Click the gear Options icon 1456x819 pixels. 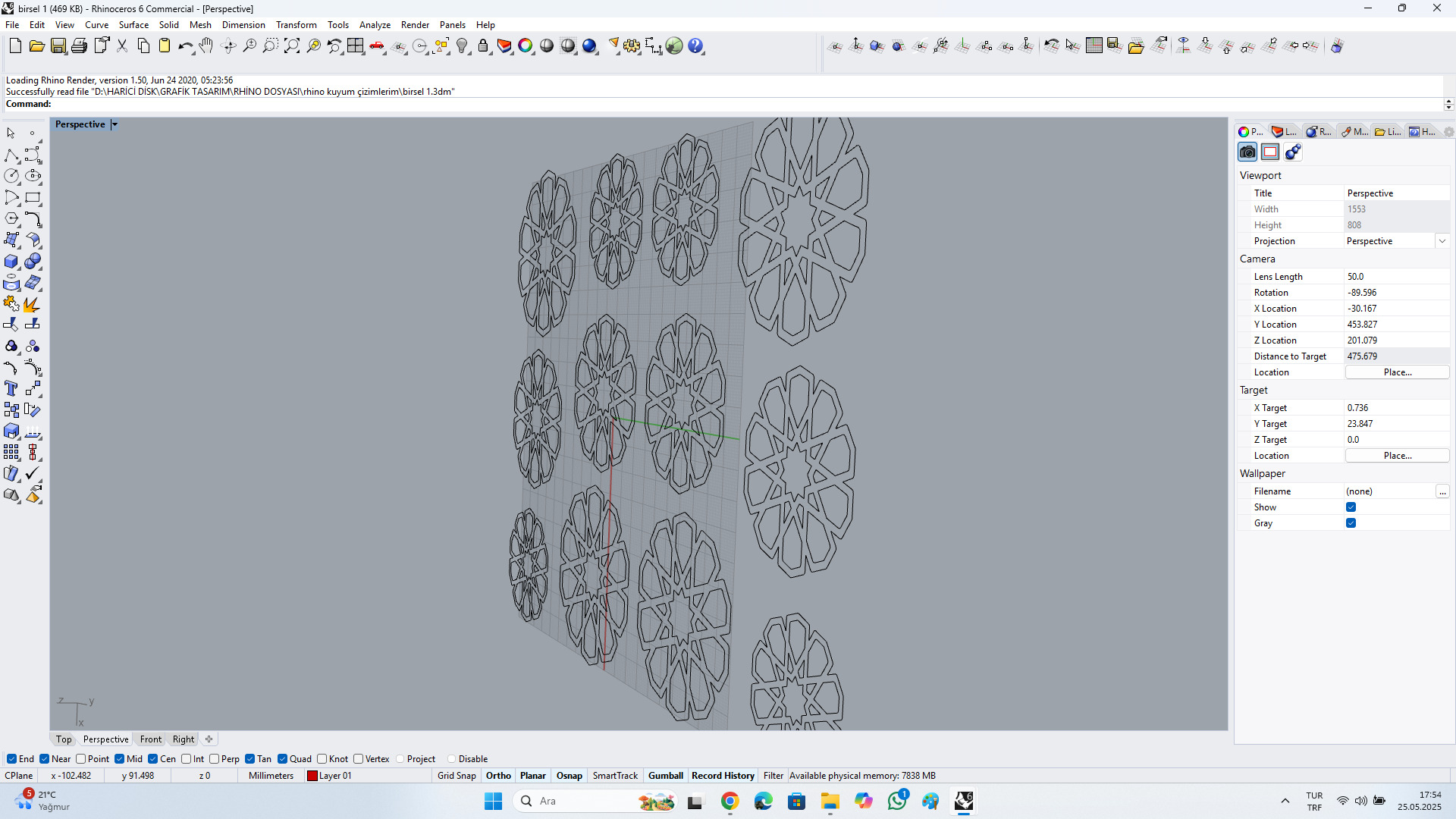pyautogui.click(x=632, y=46)
